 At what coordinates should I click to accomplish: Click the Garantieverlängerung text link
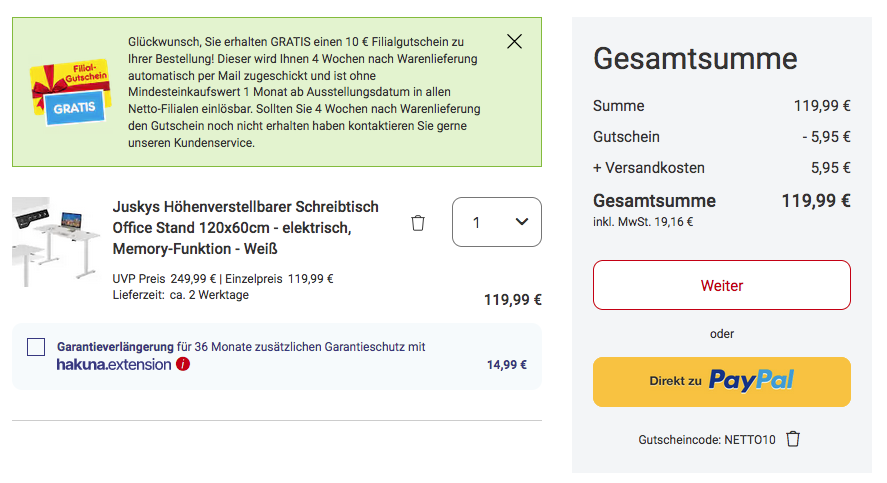pos(115,347)
